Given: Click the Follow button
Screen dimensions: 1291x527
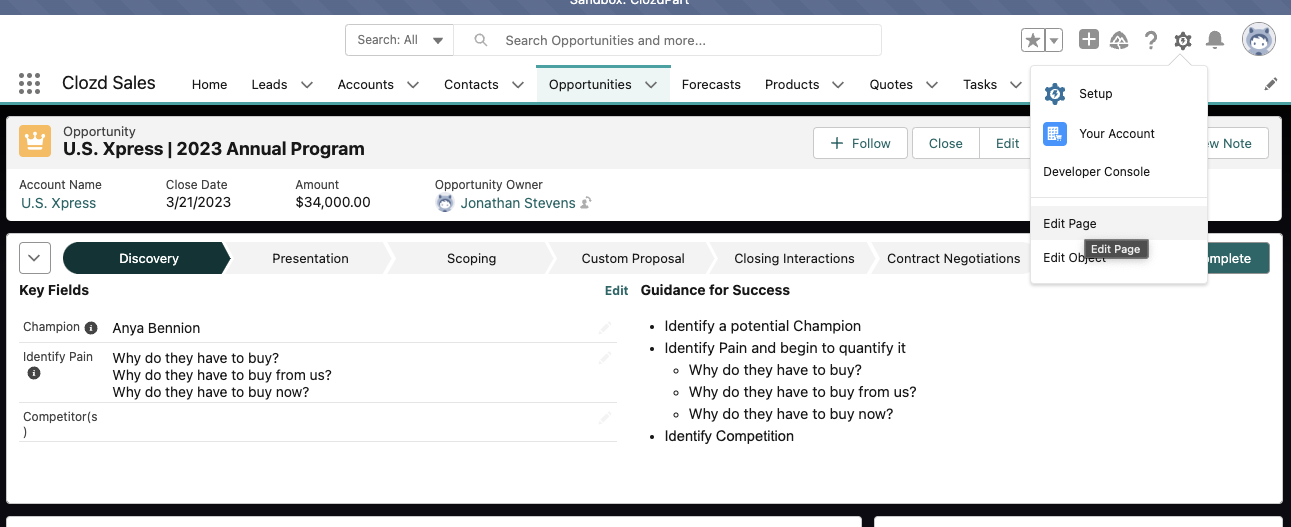Looking at the screenshot, I should [860, 143].
